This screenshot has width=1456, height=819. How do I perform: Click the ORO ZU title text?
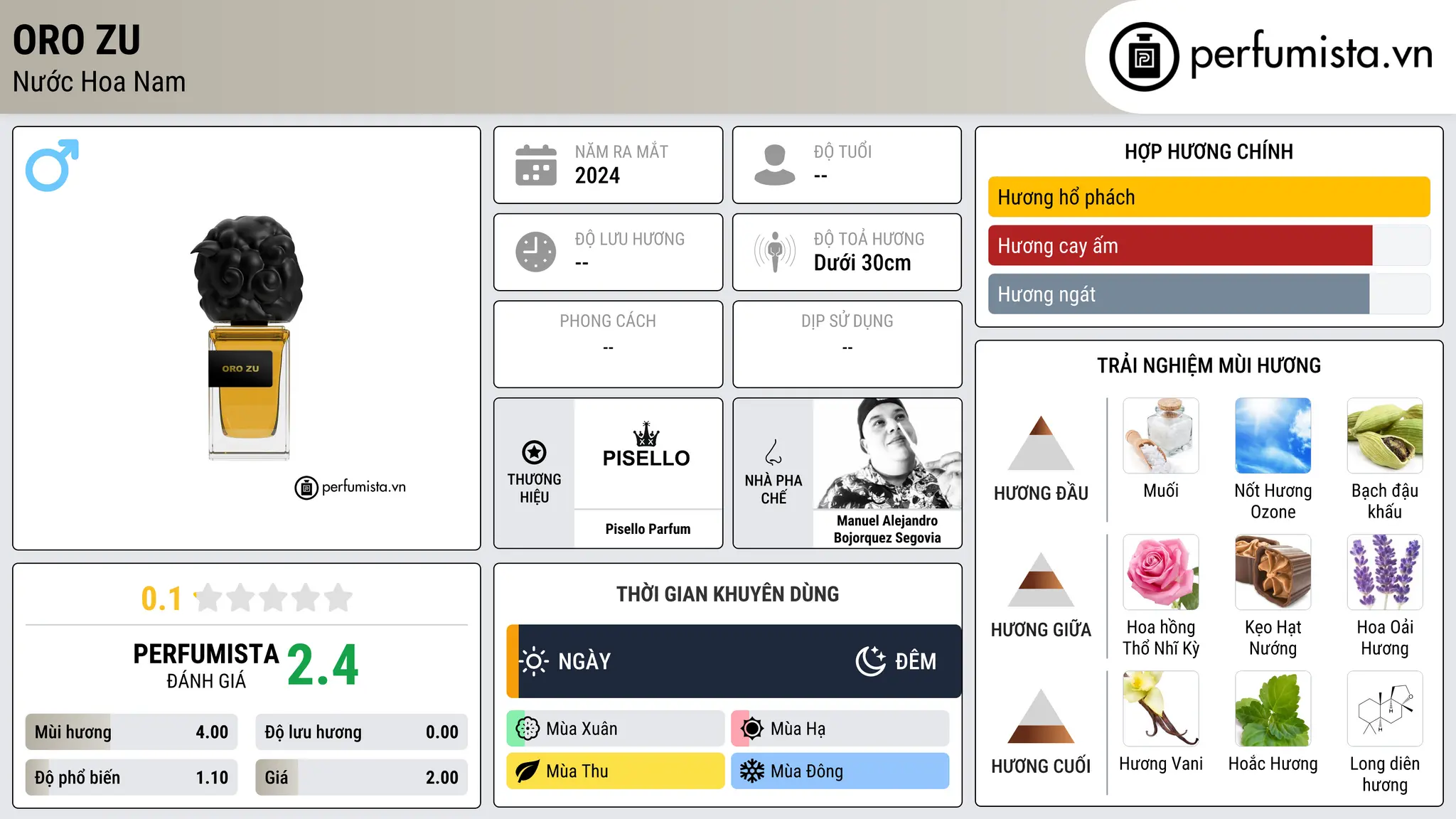pyautogui.click(x=77, y=40)
